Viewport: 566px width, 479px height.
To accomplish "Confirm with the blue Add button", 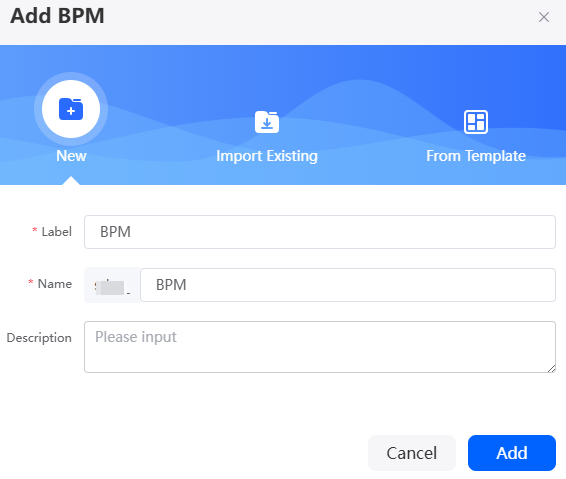I will click(x=512, y=453).
